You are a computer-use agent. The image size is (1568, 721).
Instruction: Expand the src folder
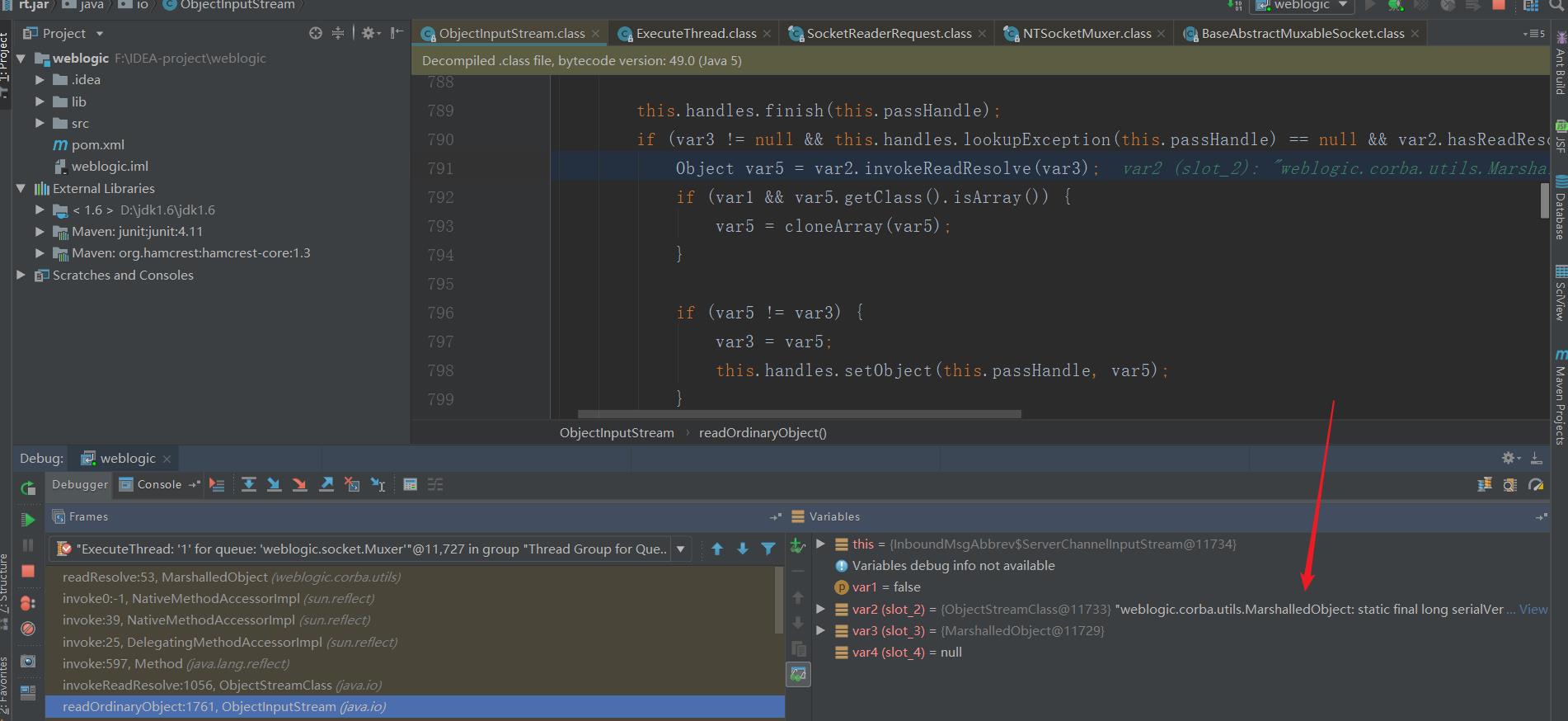pos(39,123)
